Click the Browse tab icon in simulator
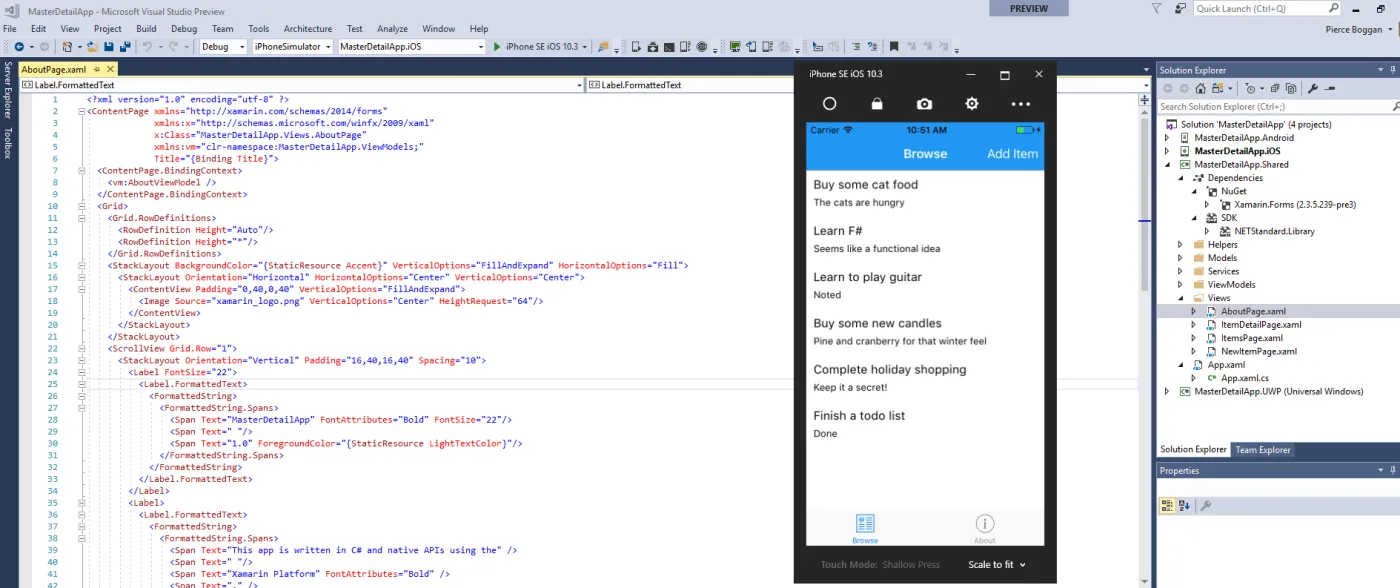The height and width of the screenshot is (588, 1400). pyautogui.click(x=865, y=524)
